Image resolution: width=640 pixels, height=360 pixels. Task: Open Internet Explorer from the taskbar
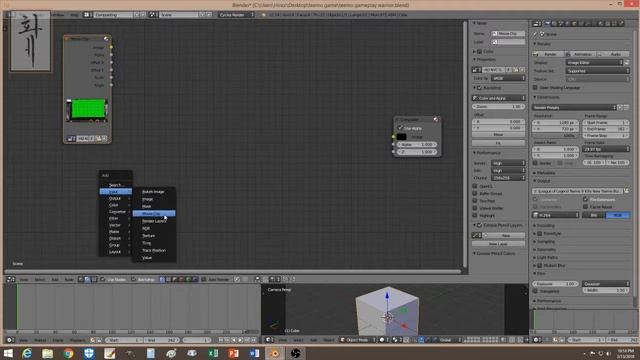click(27, 353)
